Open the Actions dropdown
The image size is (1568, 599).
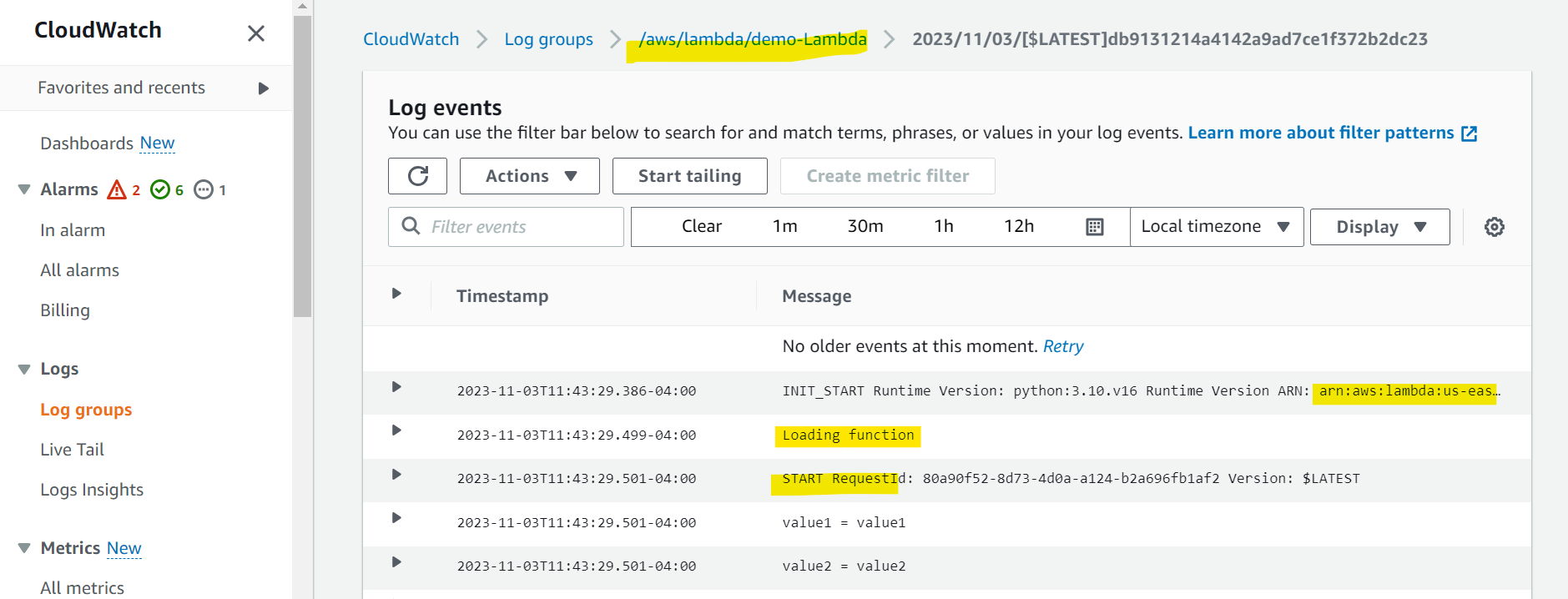530,176
